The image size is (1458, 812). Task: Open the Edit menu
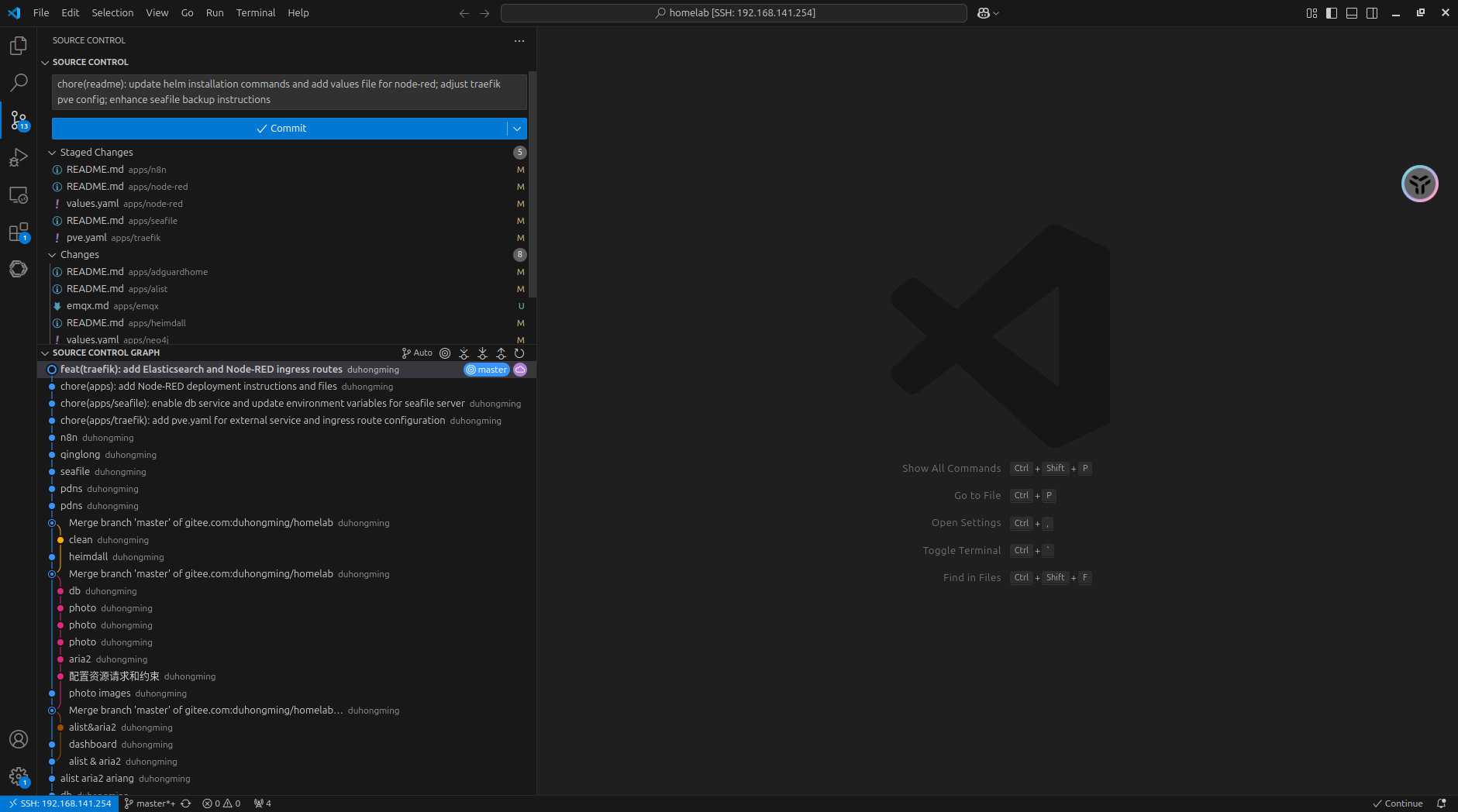coord(71,13)
